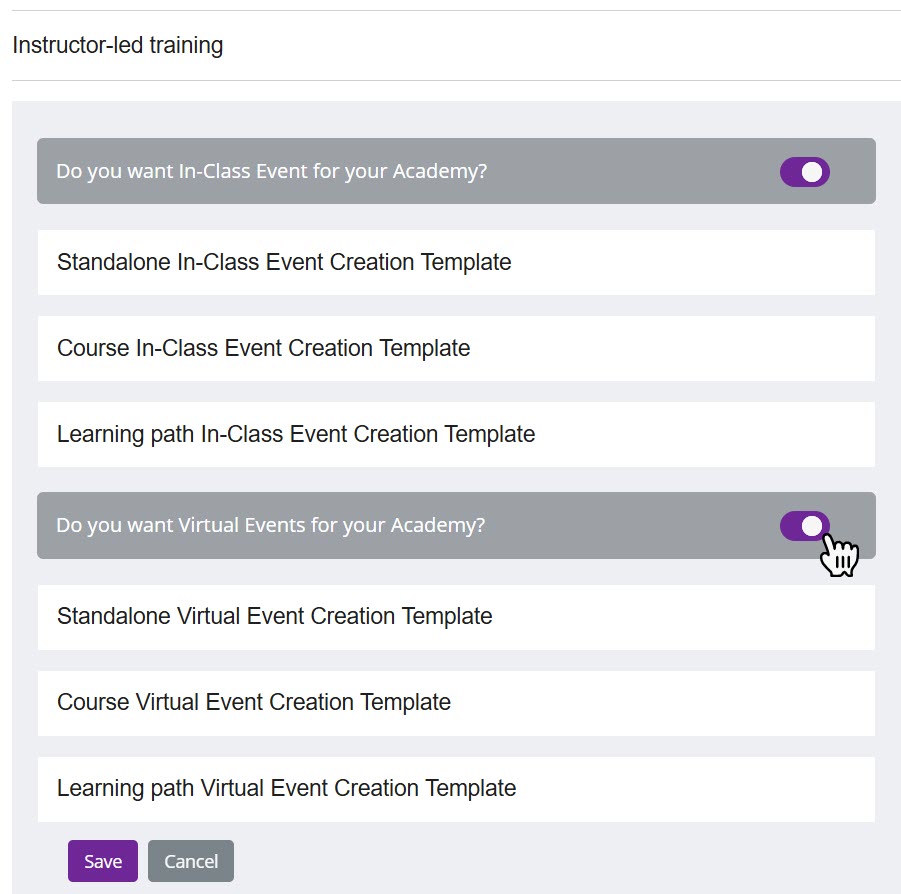The image size is (901, 894).
Task: Click the white knob of the In-Class switch
Action: tap(812, 171)
